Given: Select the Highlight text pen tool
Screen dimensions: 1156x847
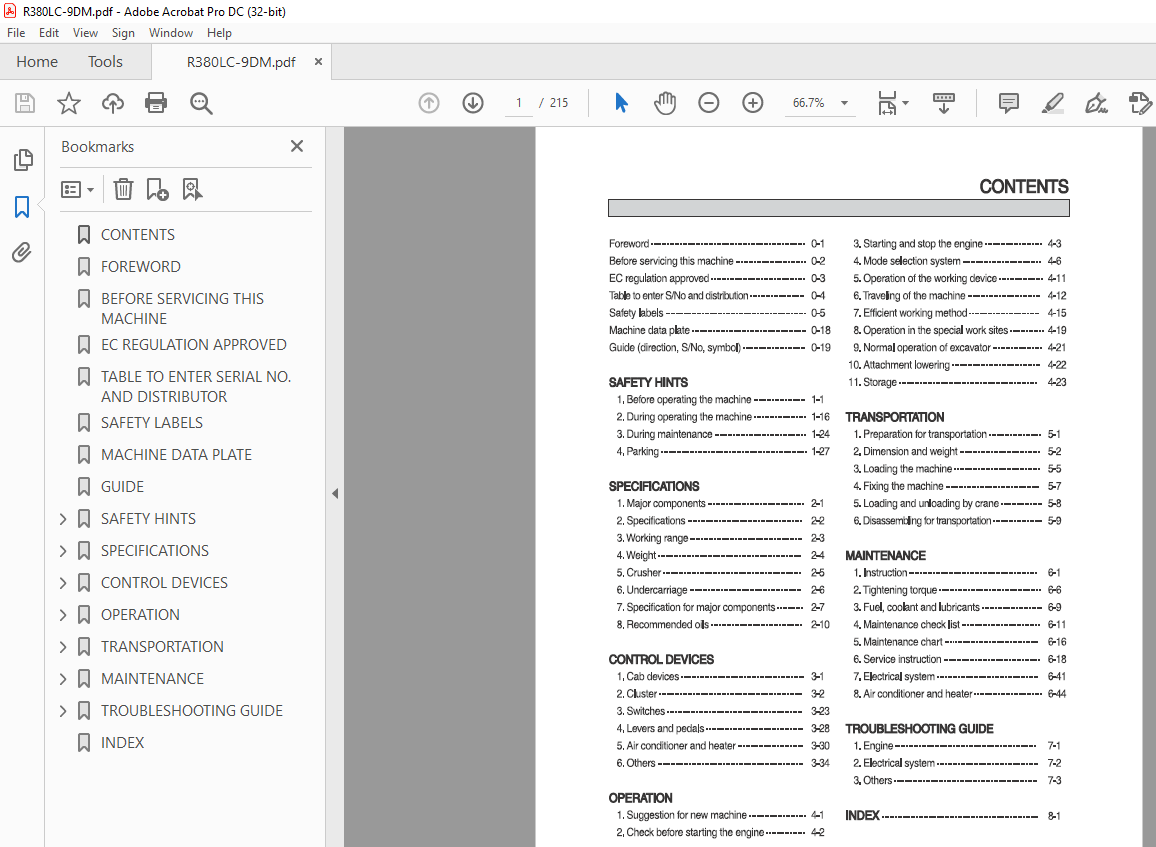Looking at the screenshot, I should pyautogui.click(x=1052, y=103).
